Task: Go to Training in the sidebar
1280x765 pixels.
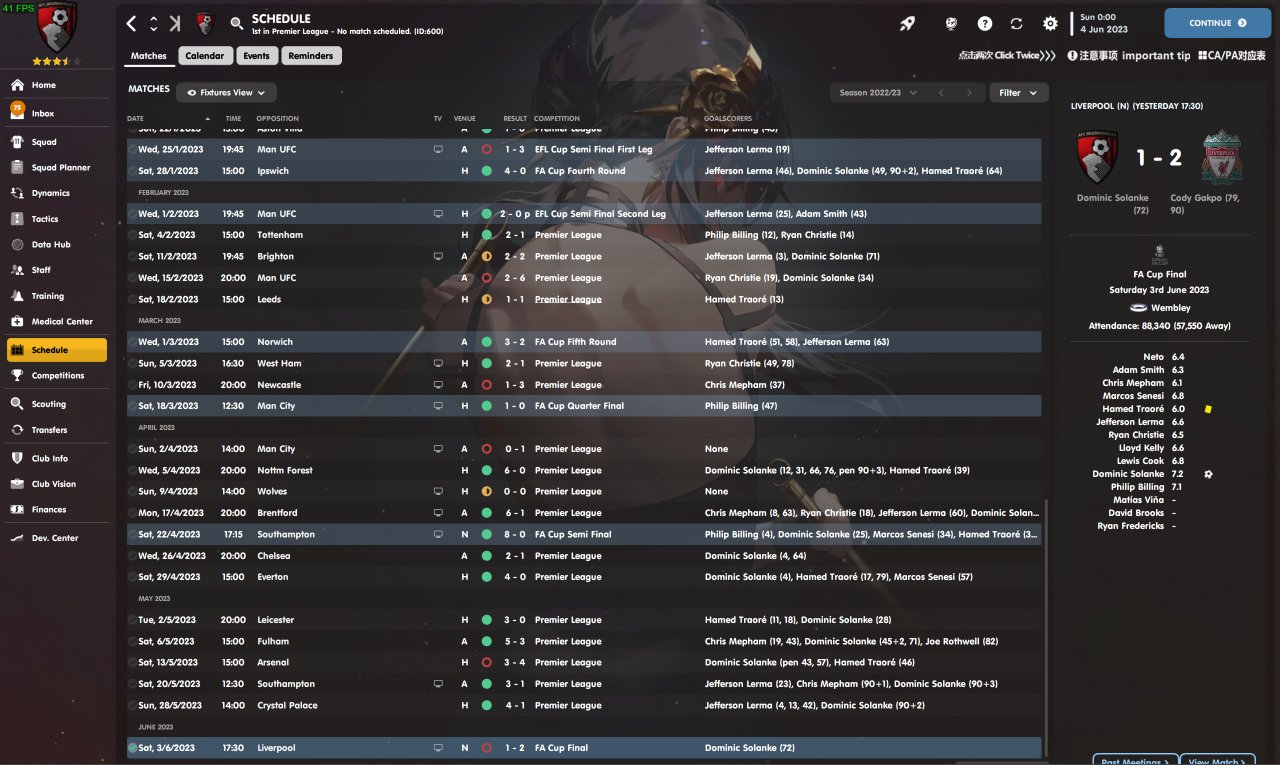Action: (x=57, y=296)
